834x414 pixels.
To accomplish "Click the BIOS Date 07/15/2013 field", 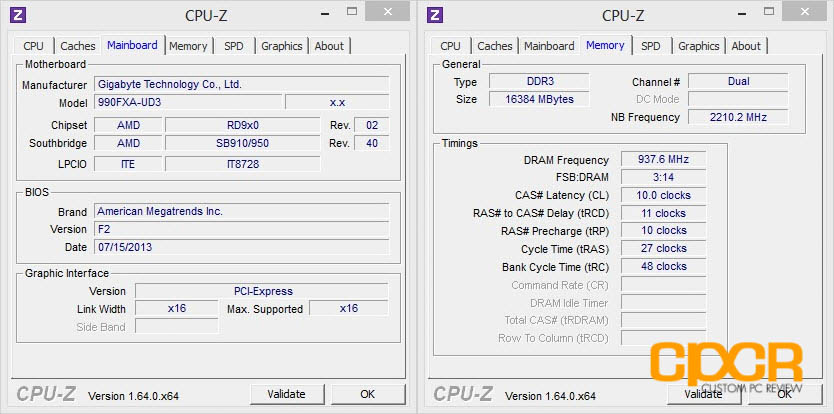I will [x=241, y=247].
